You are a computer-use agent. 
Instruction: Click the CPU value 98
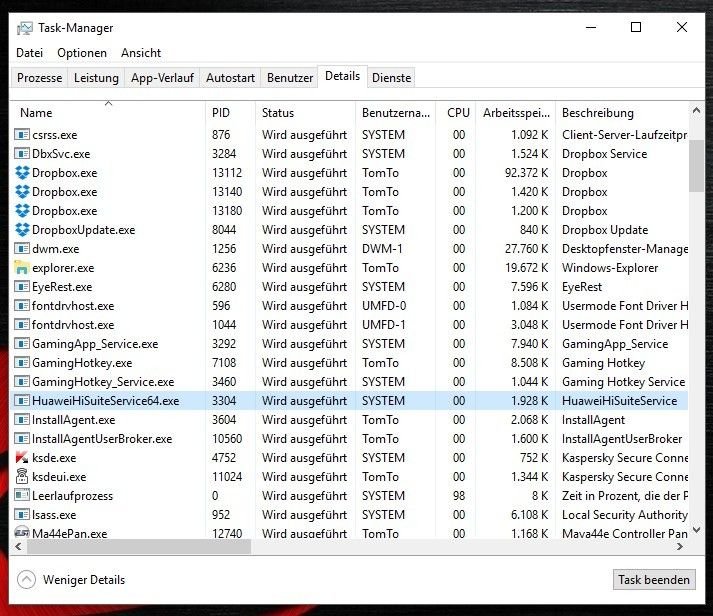tap(459, 496)
